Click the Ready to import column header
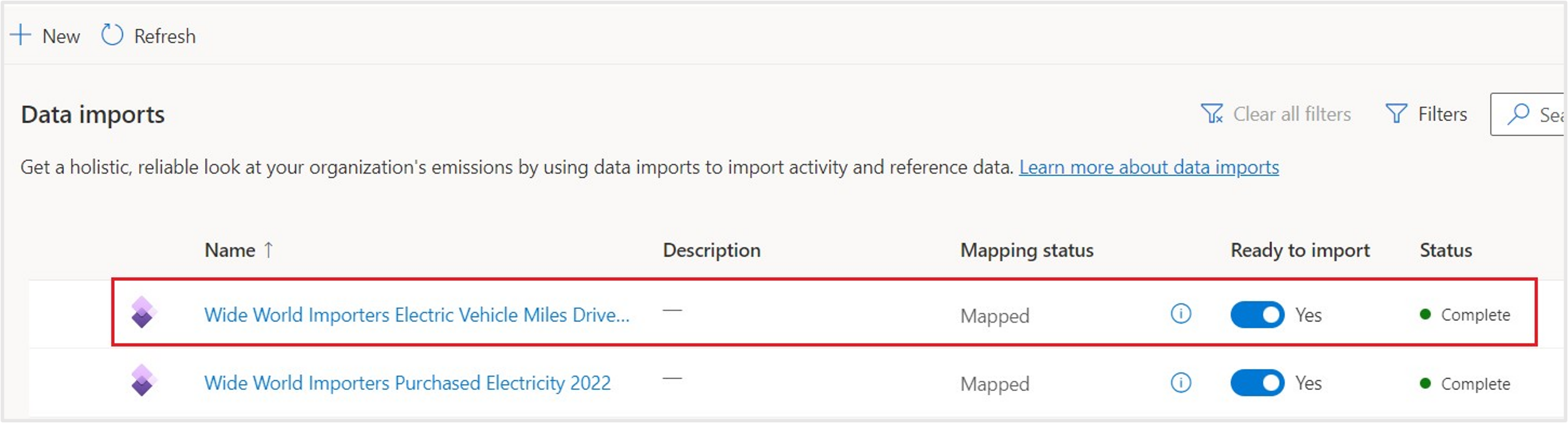Screen dimensions: 1568x423 point(1300,250)
